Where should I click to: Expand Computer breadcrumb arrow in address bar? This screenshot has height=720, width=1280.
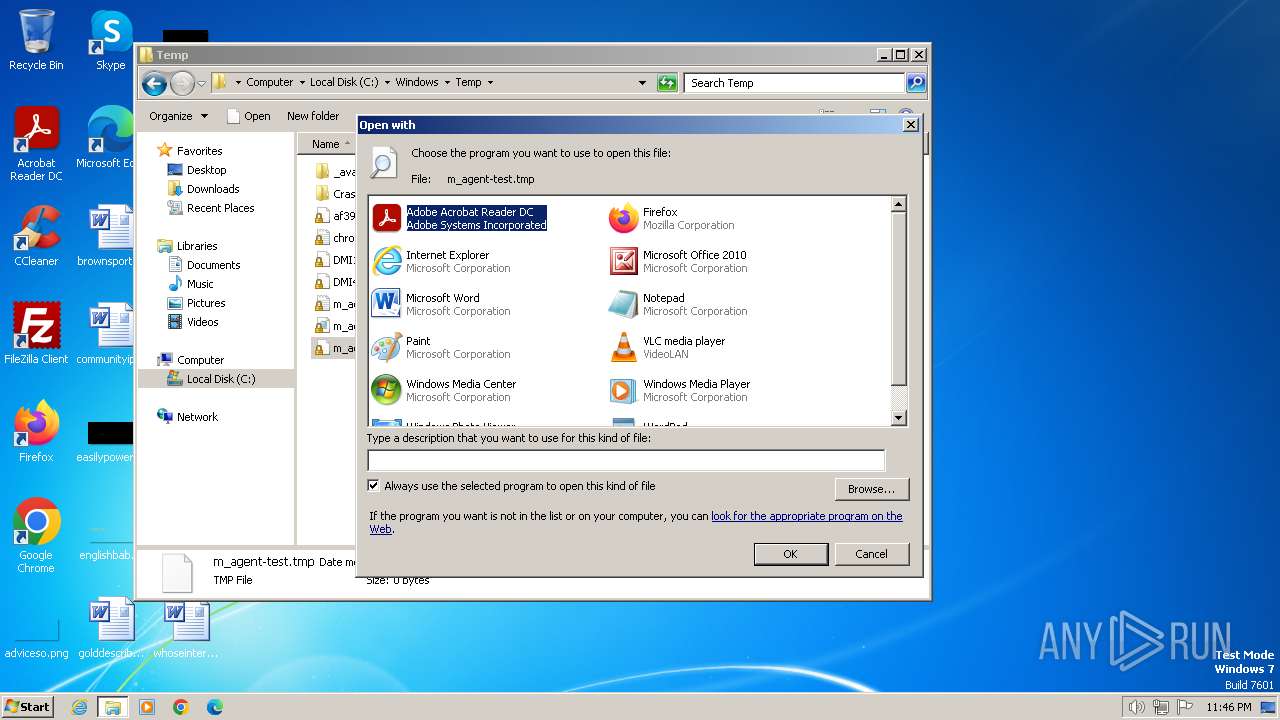coord(302,83)
